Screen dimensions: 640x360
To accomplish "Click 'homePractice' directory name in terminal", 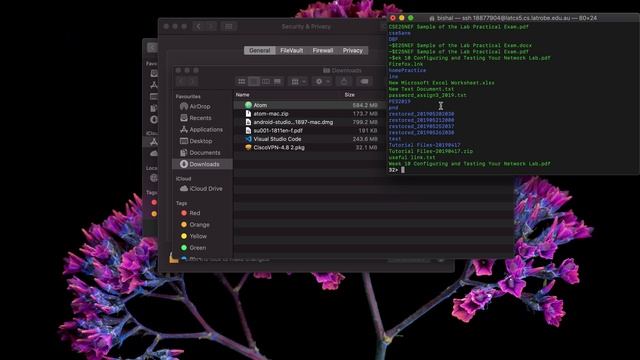I will click(x=407, y=70).
